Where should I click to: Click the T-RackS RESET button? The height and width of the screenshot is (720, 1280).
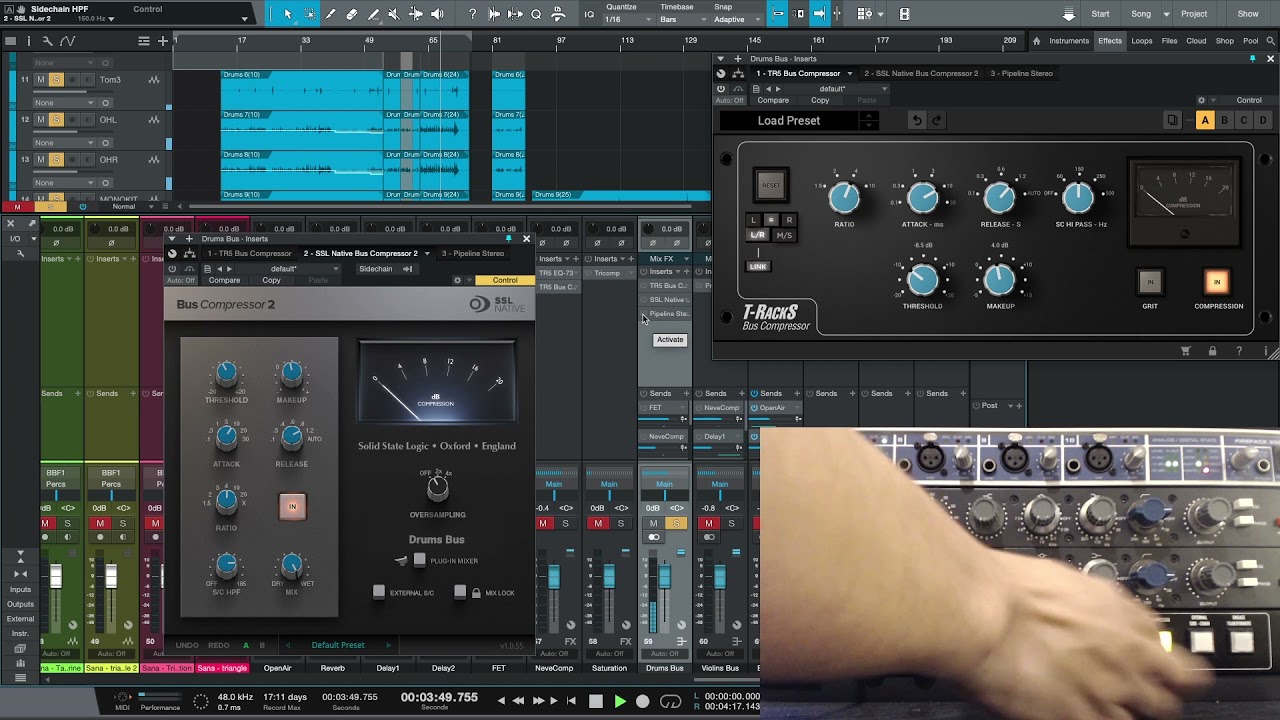coord(771,185)
